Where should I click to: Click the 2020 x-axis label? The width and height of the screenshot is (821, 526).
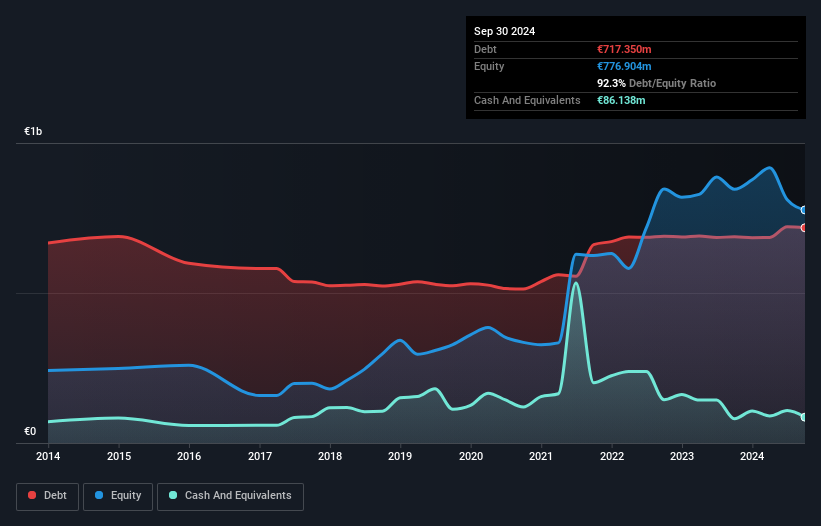tap(471, 456)
